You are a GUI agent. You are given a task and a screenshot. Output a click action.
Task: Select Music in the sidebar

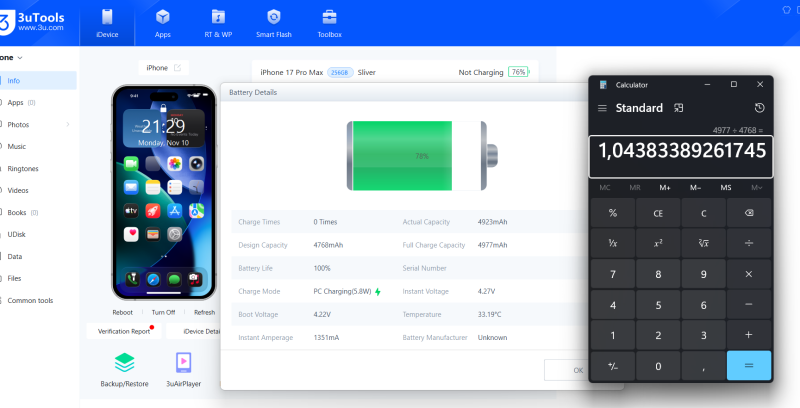(16, 146)
